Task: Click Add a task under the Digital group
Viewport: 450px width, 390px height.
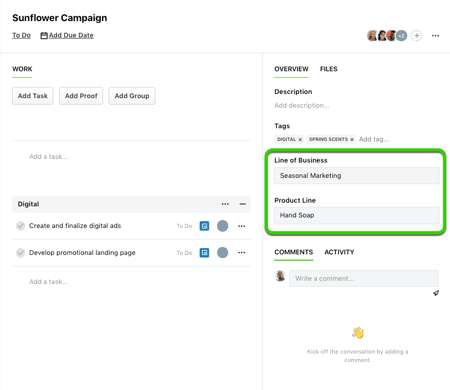Action: pyautogui.click(x=49, y=282)
